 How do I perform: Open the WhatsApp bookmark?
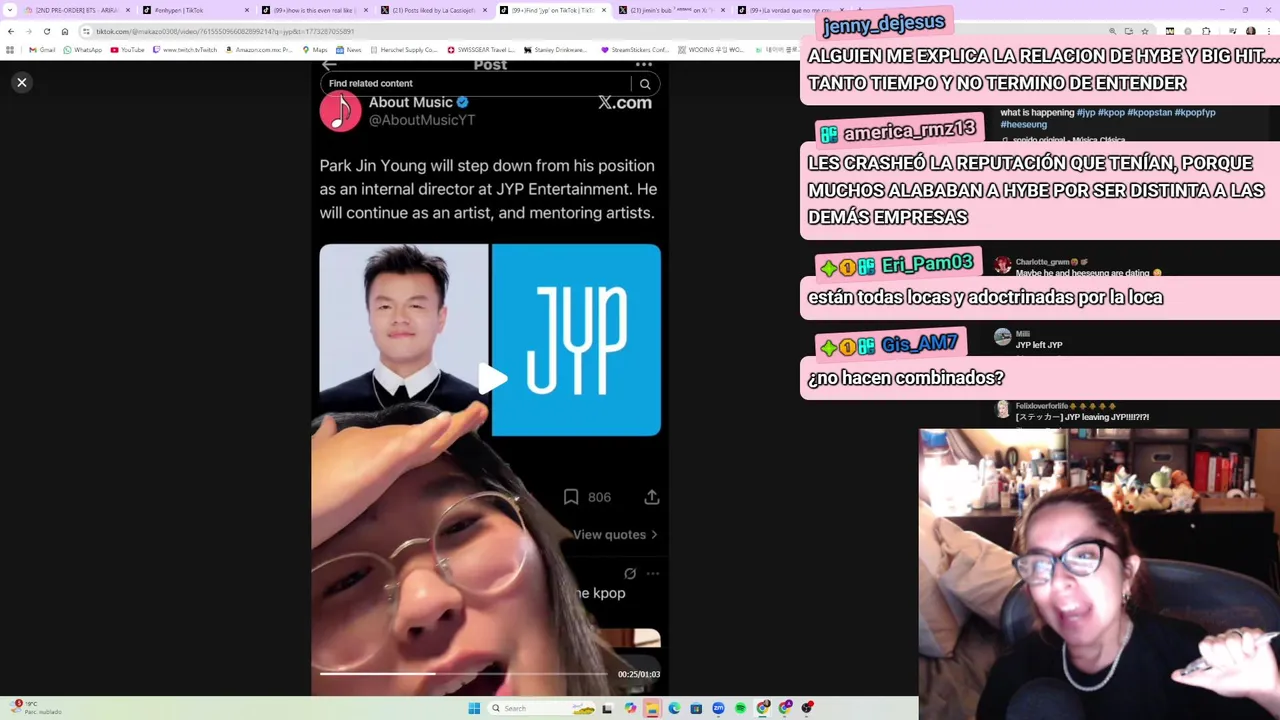click(x=82, y=50)
